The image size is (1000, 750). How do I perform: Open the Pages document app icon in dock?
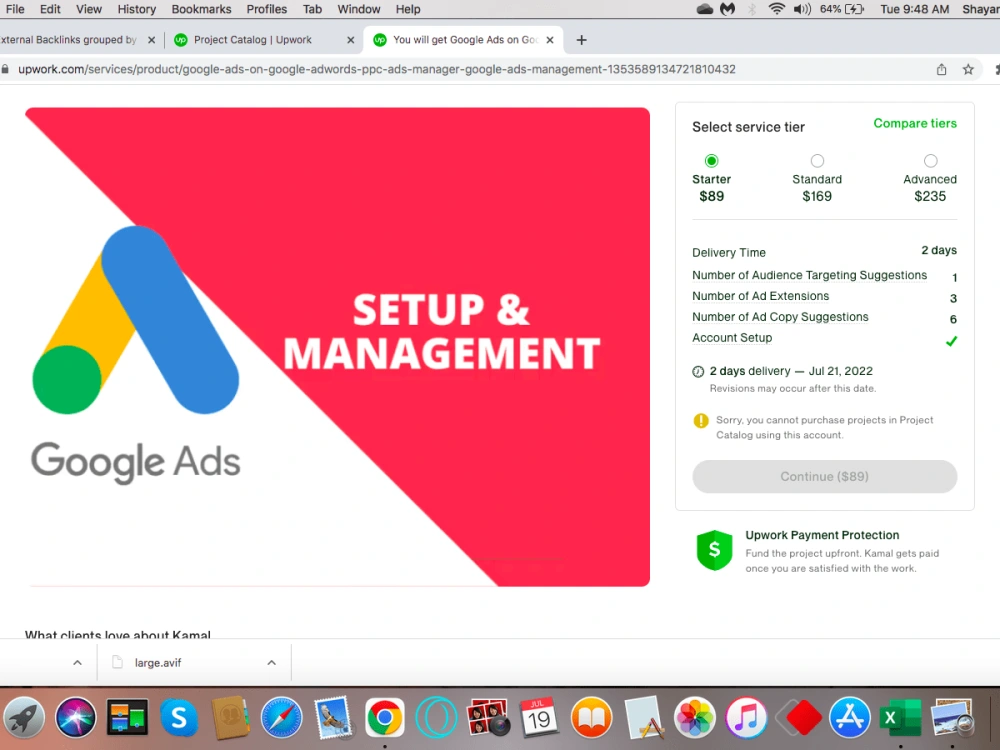click(643, 717)
